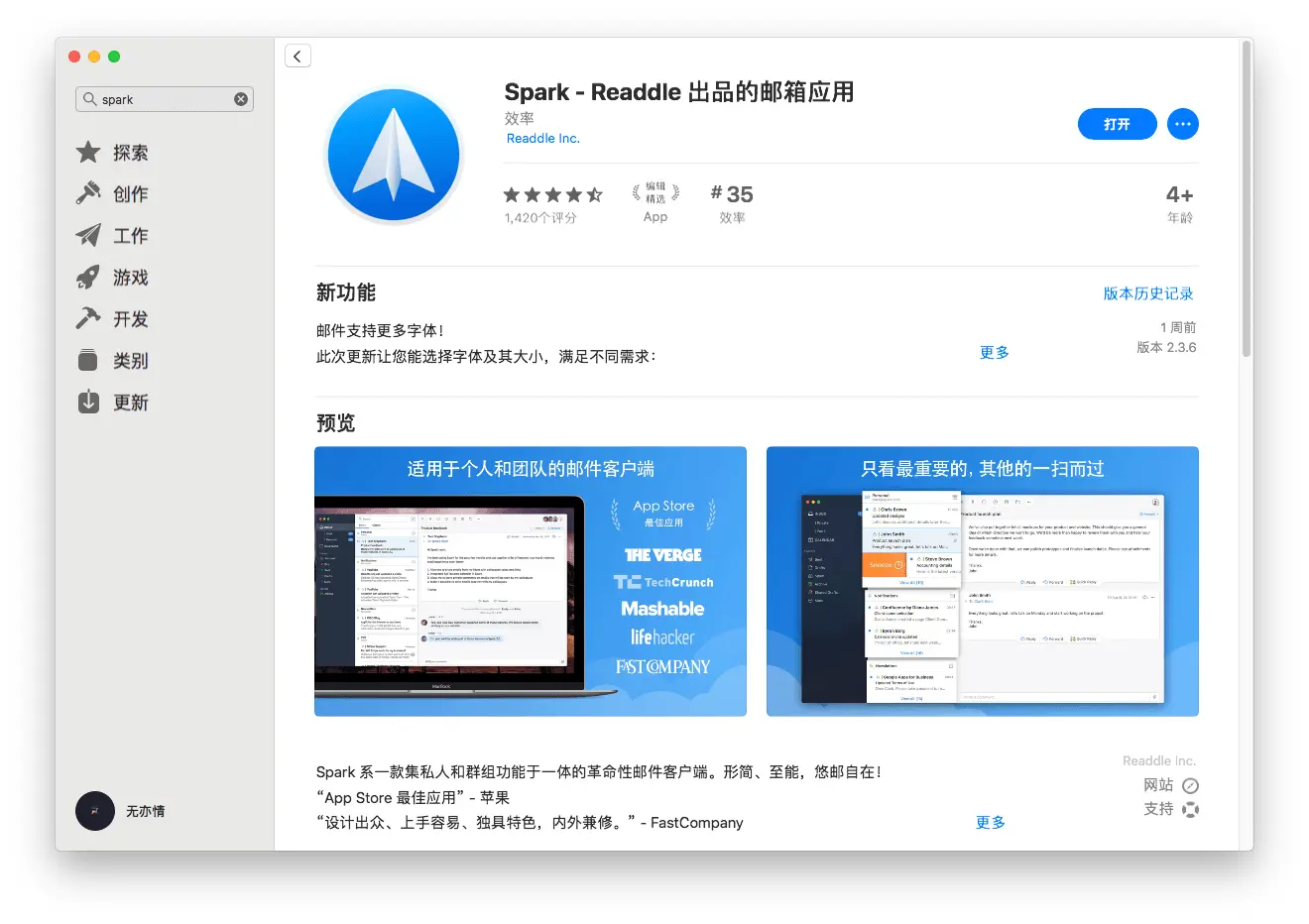Open the Readdle Inc. developer link
The image size is (1309, 924).
542,138
